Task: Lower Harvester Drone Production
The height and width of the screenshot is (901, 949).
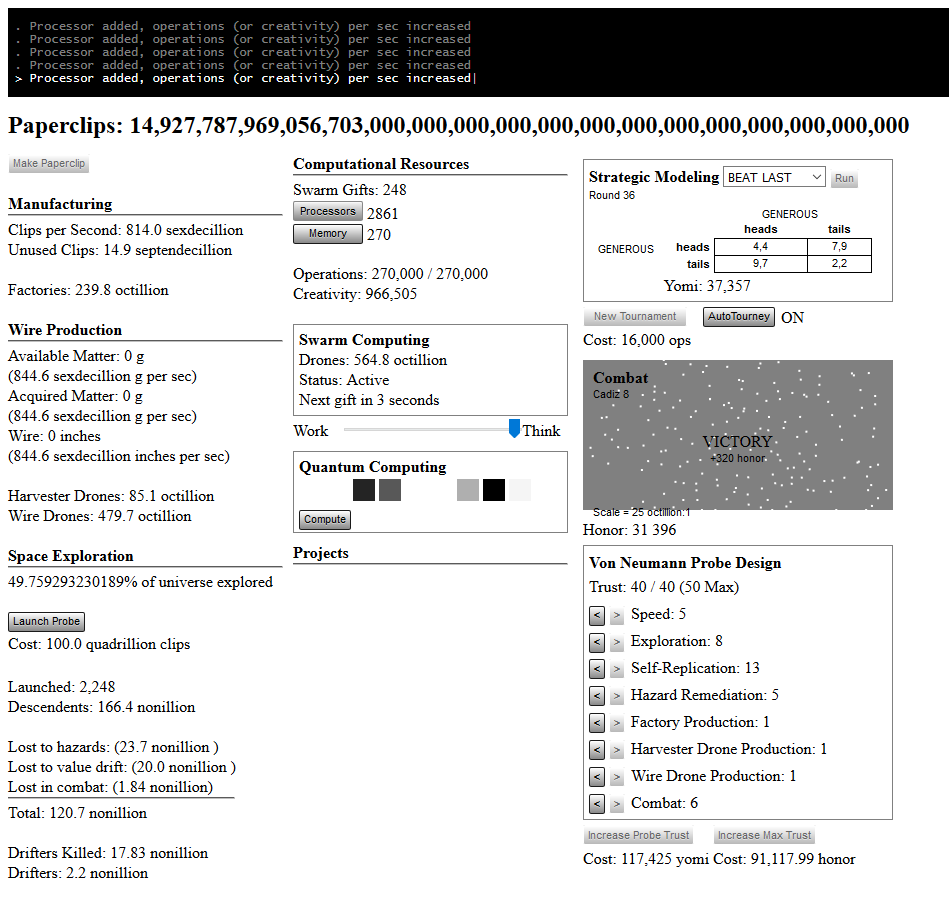Action: 597,750
